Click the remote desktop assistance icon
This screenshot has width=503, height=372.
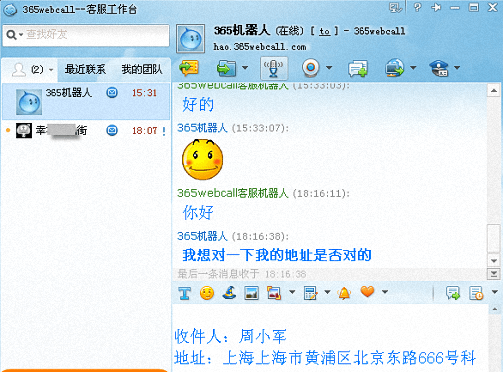395,68
